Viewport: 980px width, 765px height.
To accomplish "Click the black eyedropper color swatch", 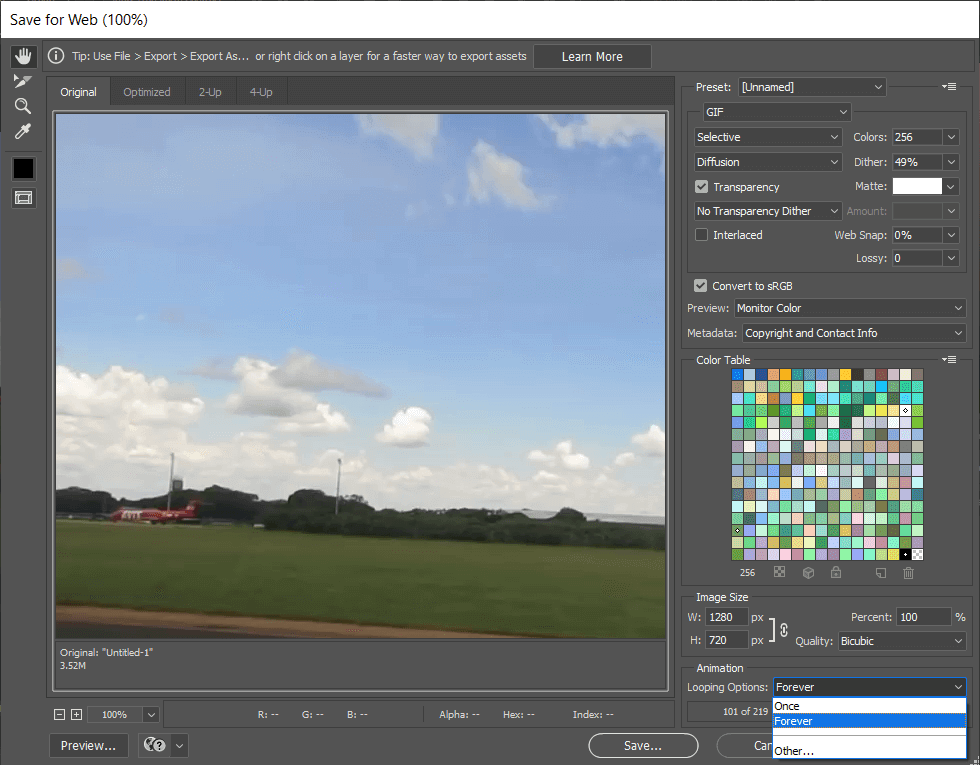I will (23, 169).
